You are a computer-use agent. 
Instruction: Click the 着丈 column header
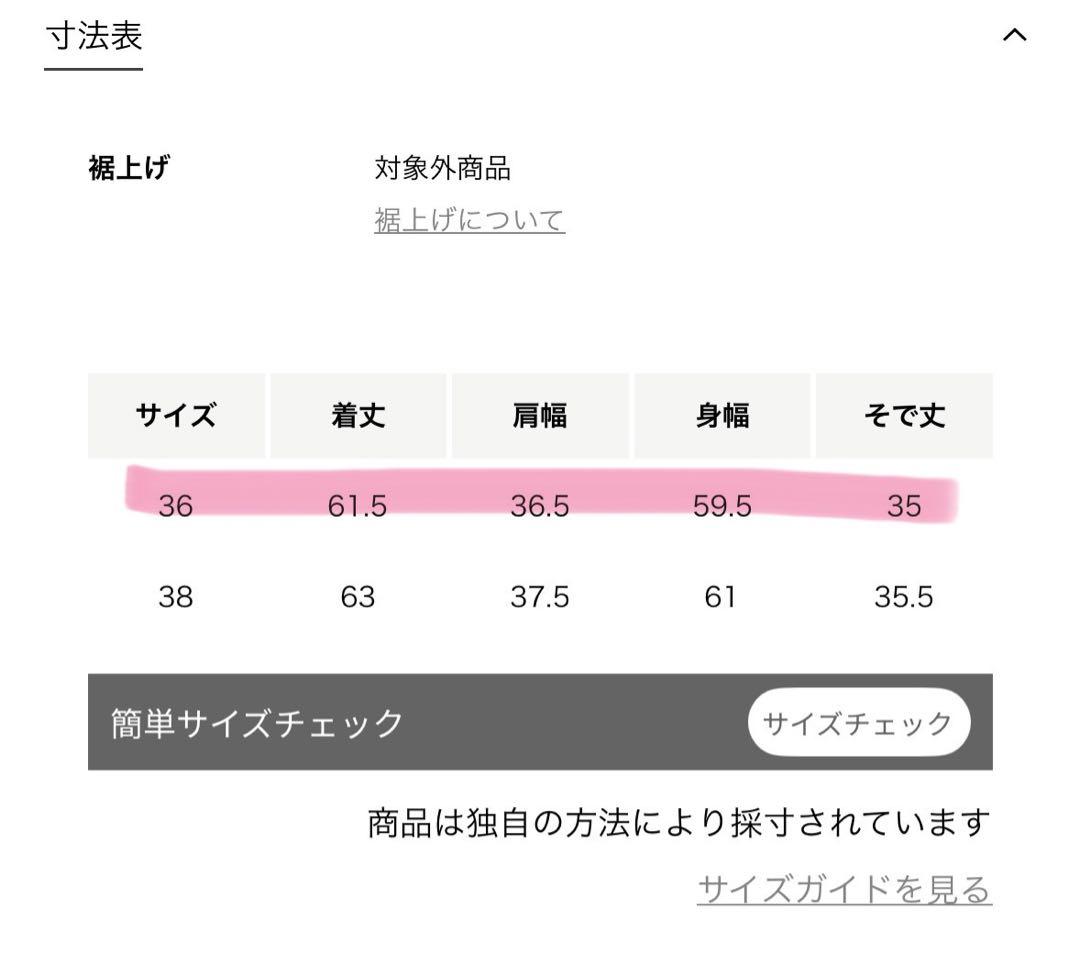click(358, 416)
